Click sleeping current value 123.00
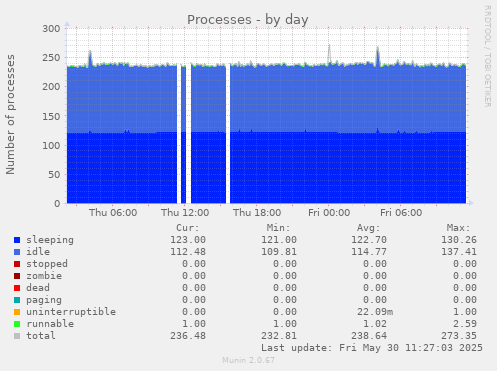This screenshot has width=497, height=371. pyautogui.click(x=188, y=240)
